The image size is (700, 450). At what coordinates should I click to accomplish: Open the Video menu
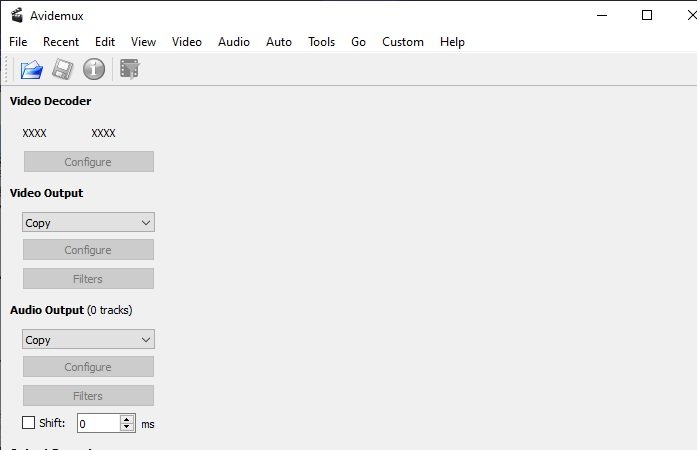187,42
